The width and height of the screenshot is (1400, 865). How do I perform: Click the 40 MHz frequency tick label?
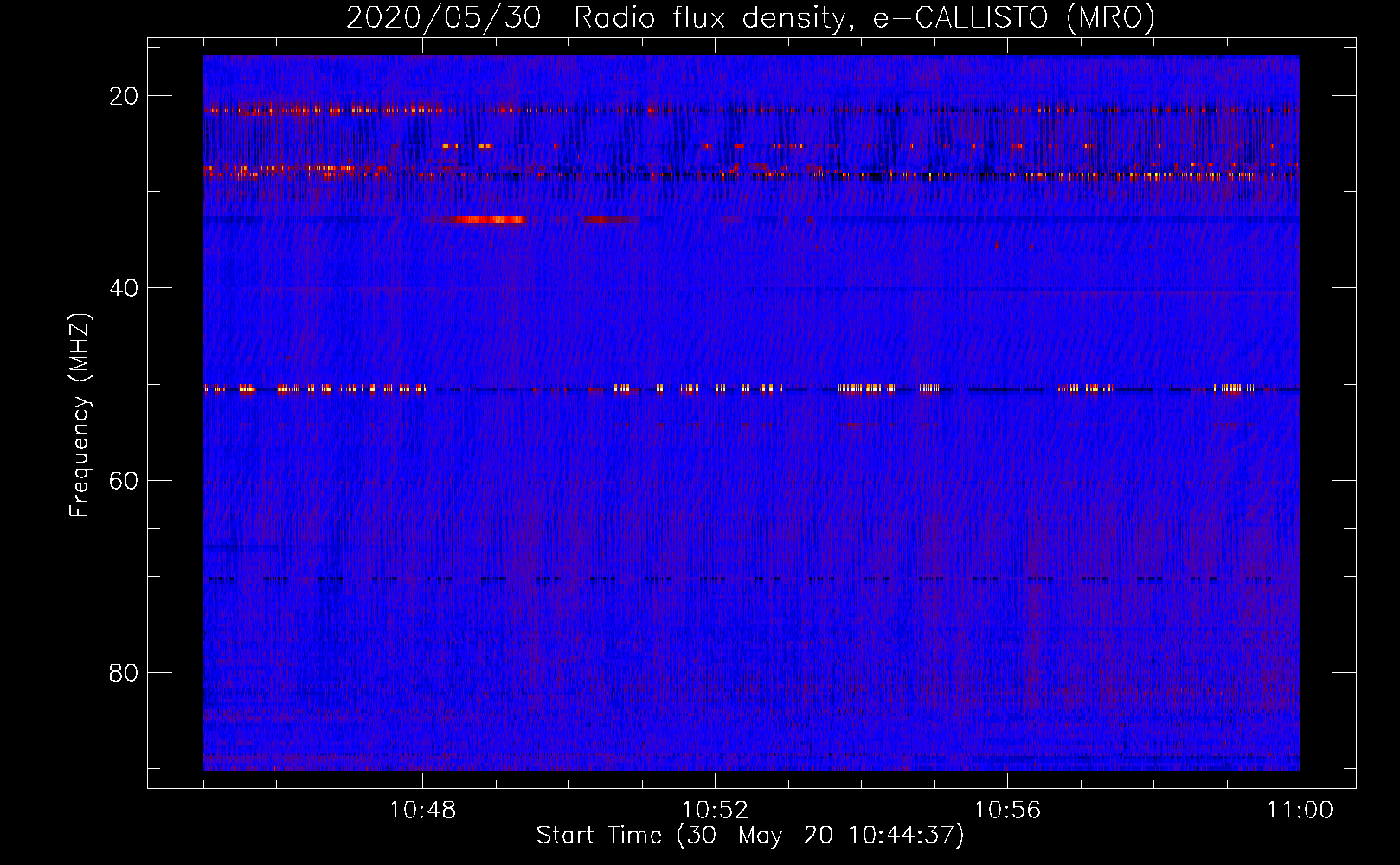click(x=124, y=288)
